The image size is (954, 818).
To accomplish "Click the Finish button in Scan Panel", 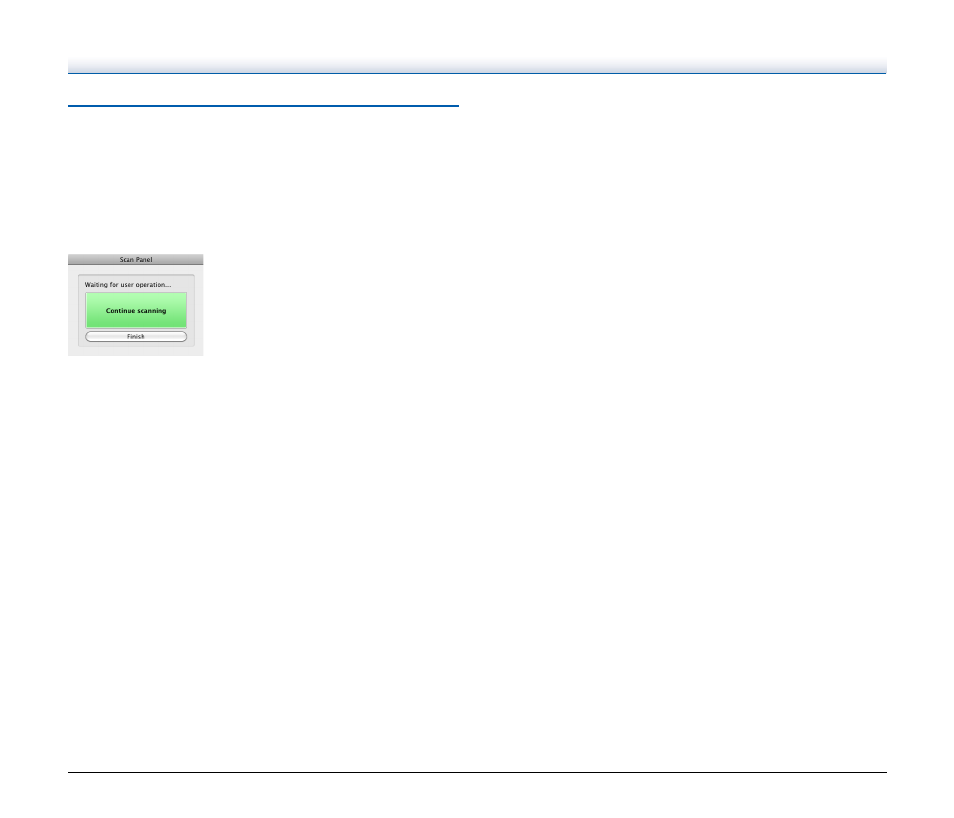I will tap(136, 337).
